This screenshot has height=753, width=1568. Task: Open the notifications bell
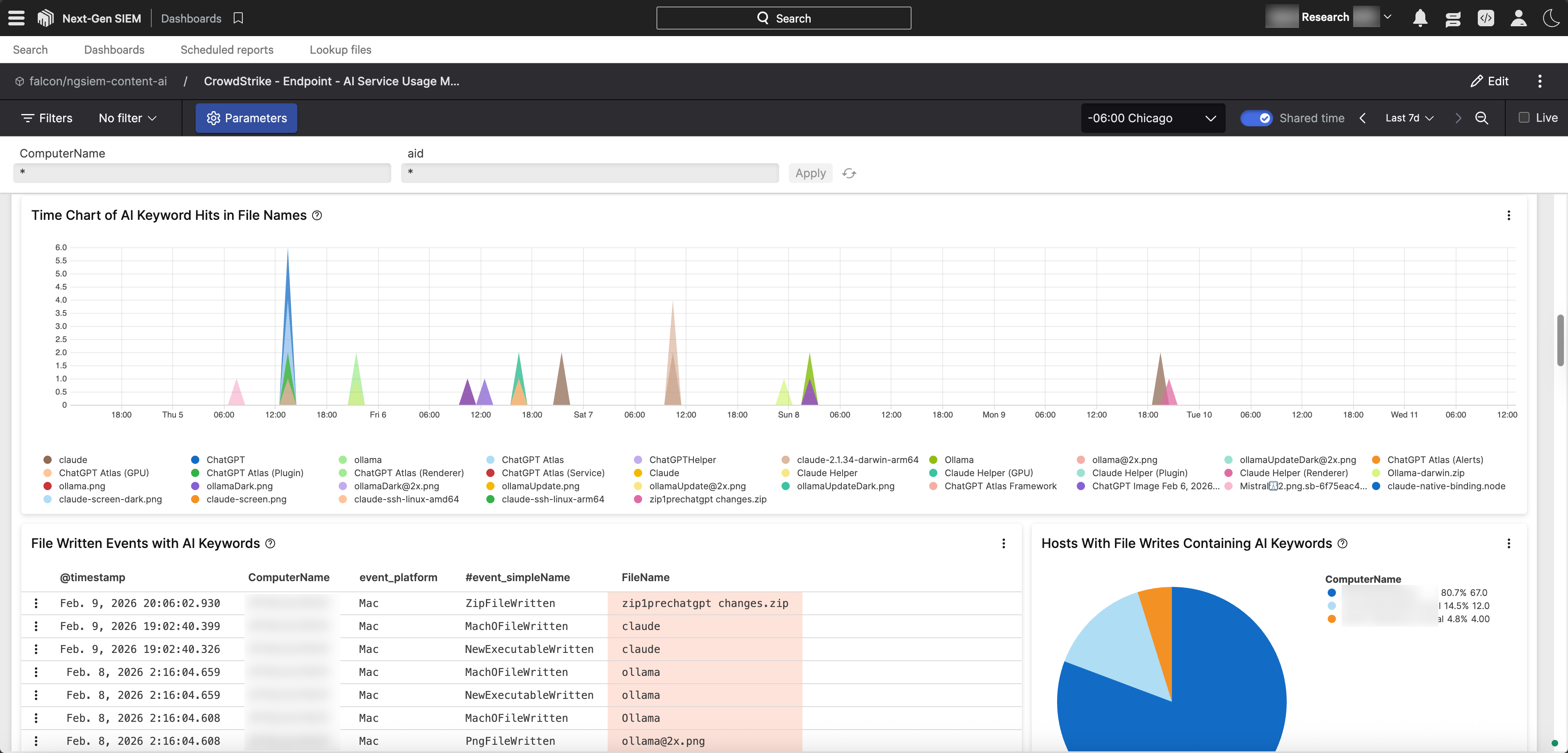pyautogui.click(x=1420, y=18)
